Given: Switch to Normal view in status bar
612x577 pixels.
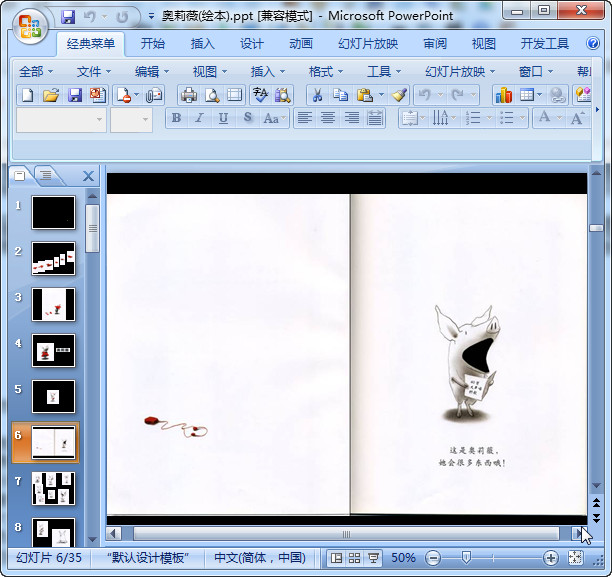Looking at the screenshot, I should point(336,558).
